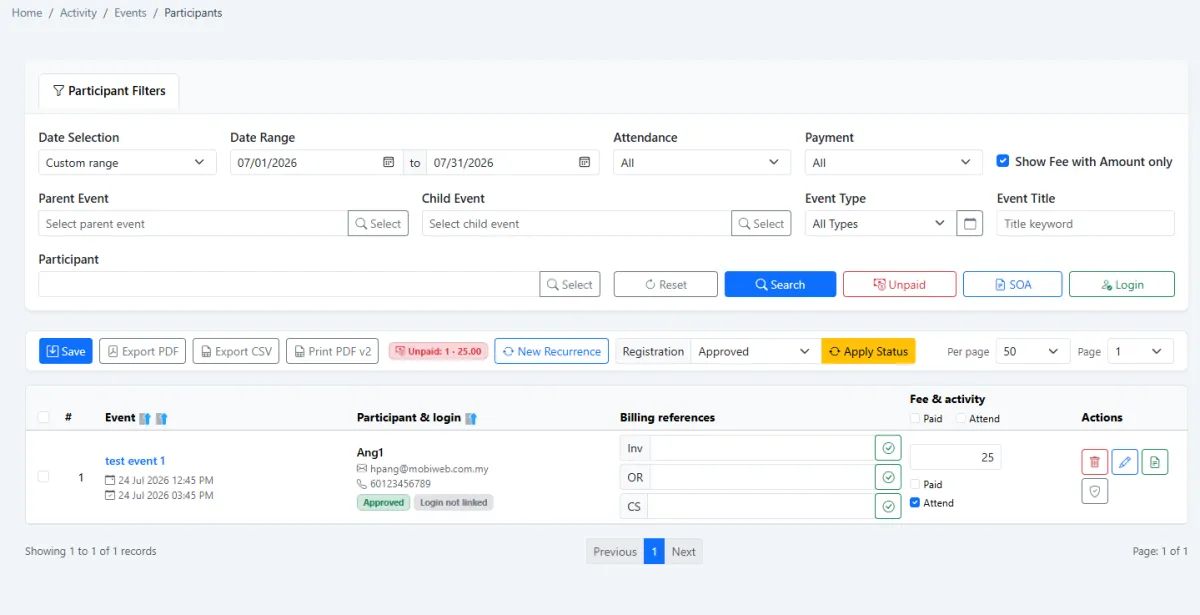Image resolution: width=1200 pixels, height=615 pixels.
Task: Click the calendar icon next to Event Type
Action: [x=970, y=223]
